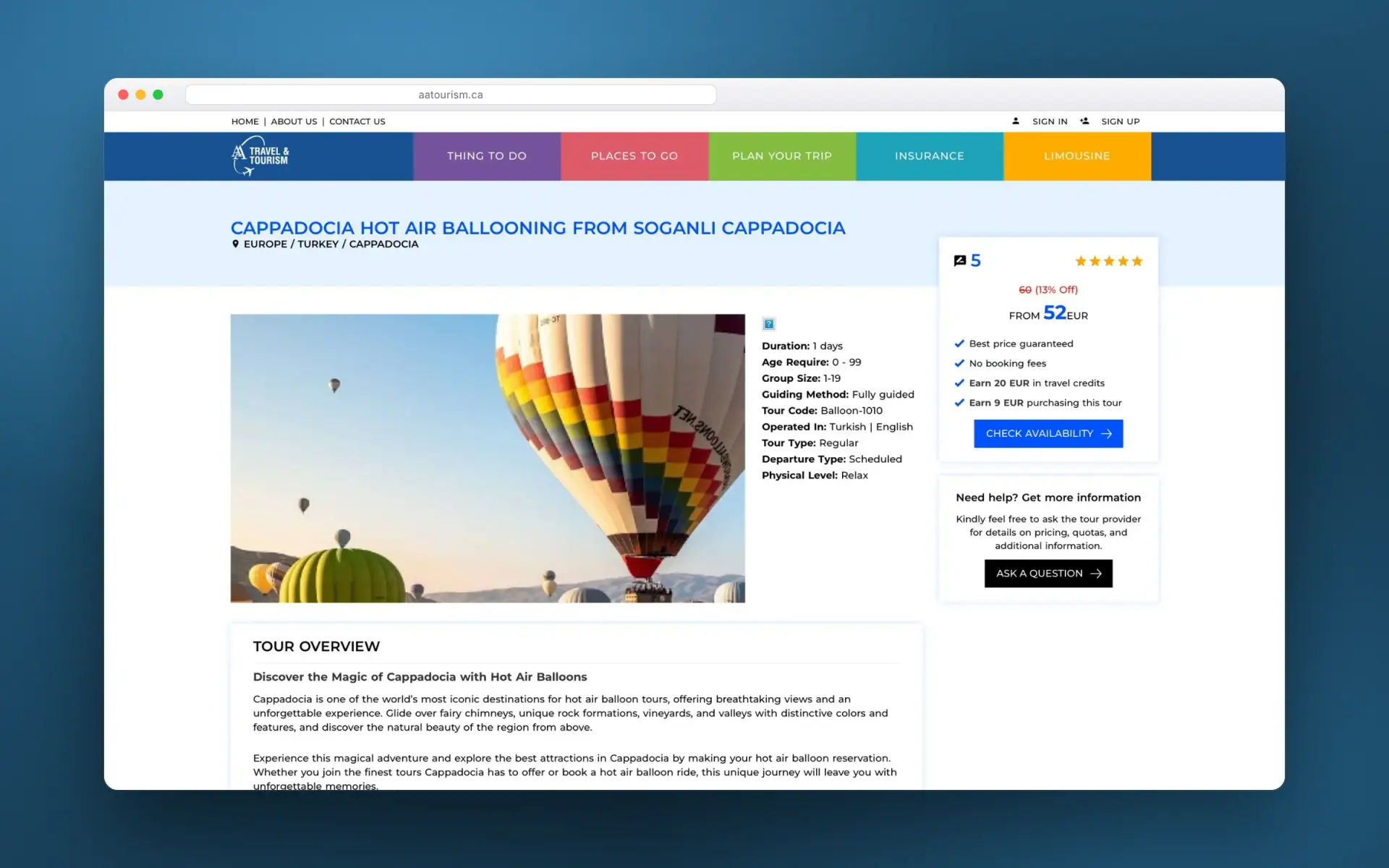Click the struck-through 60 (13% Off) text
This screenshot has height=868, width=1389.
[1048, 289]
